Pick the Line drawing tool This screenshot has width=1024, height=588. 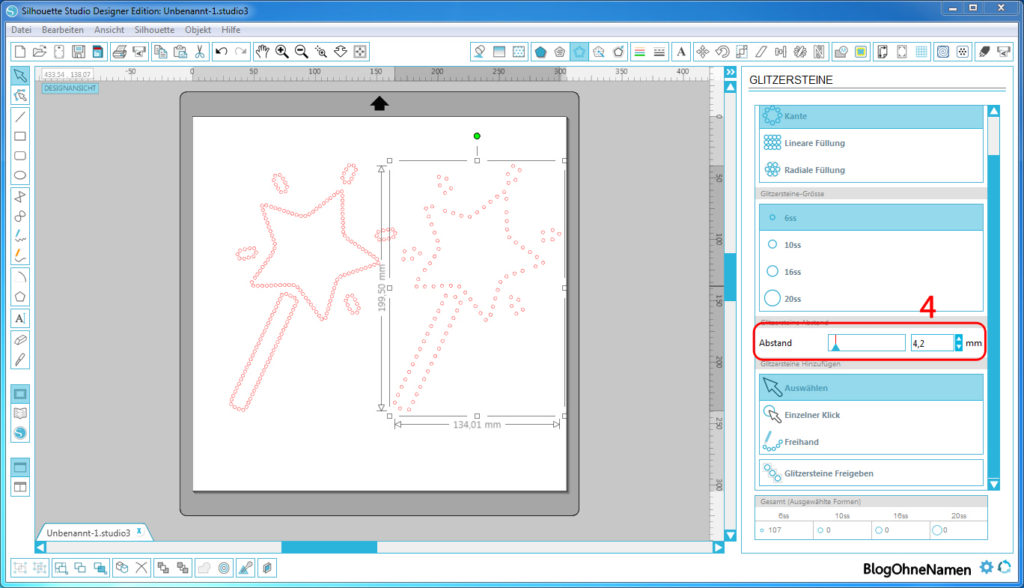pyautogui.click(x=20, y=116)
